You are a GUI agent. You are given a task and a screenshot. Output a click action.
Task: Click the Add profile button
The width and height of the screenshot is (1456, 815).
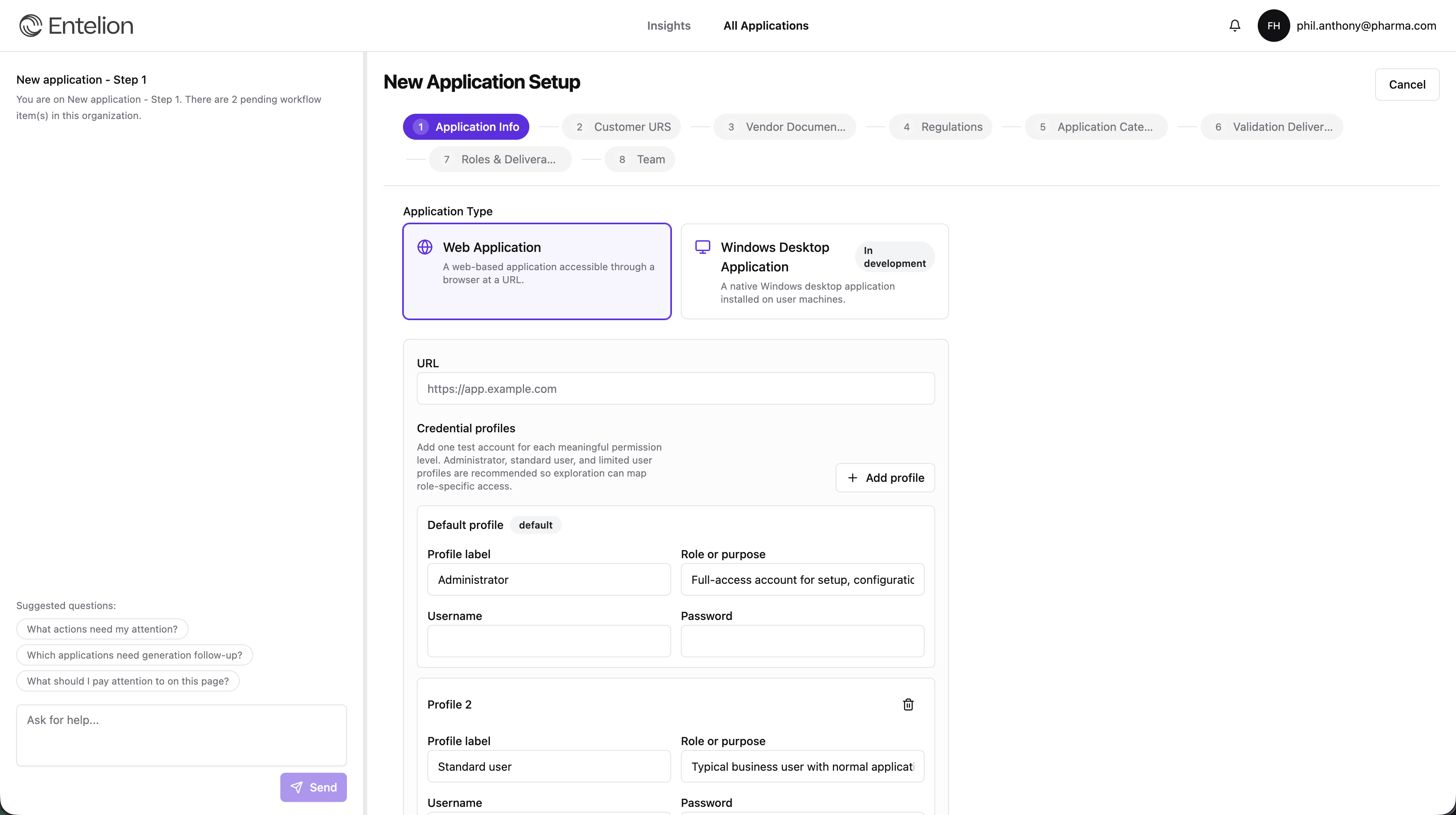(885, 477)
